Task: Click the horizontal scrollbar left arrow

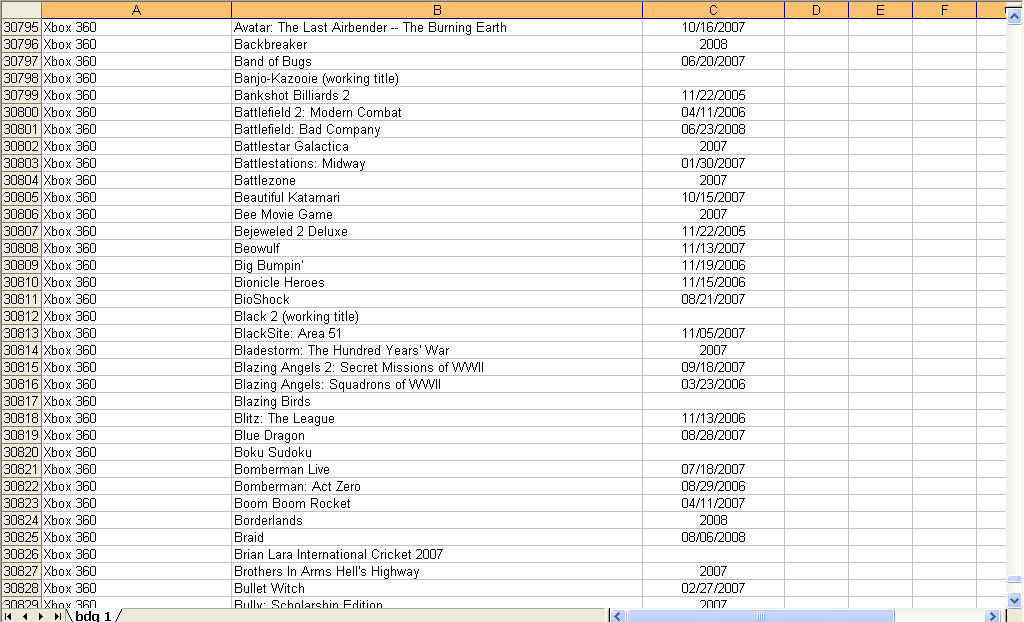Action: tap(618, 615)
